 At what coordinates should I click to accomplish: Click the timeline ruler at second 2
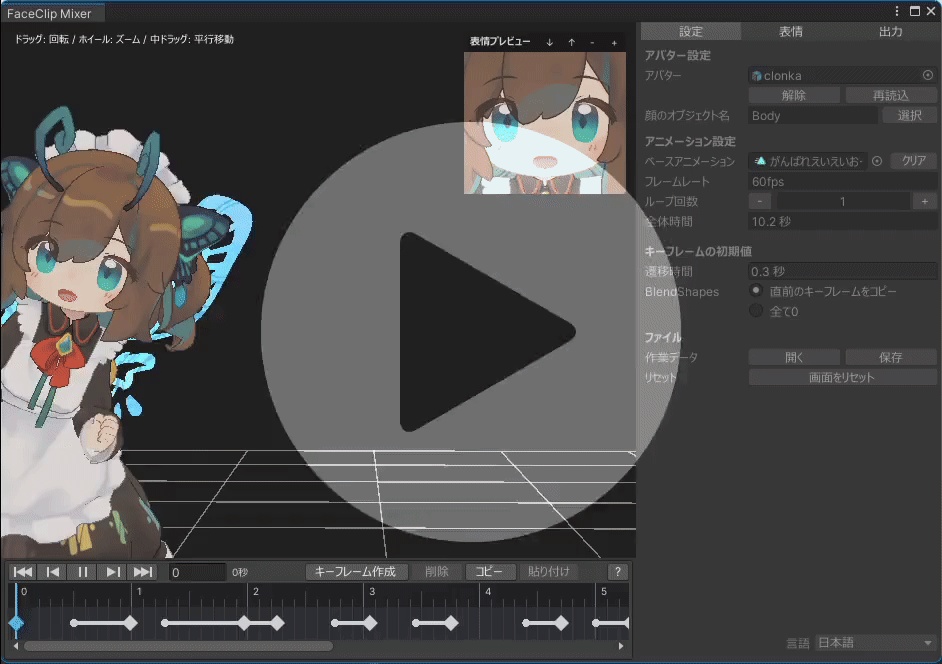point(255,591)
